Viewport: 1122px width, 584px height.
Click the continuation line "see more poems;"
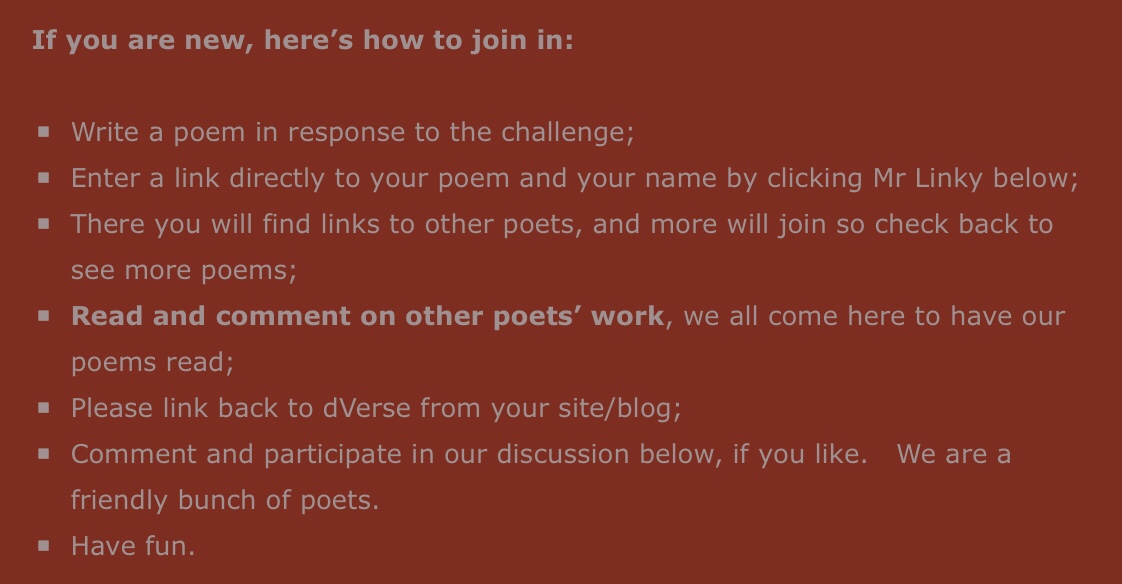(183, 270)
